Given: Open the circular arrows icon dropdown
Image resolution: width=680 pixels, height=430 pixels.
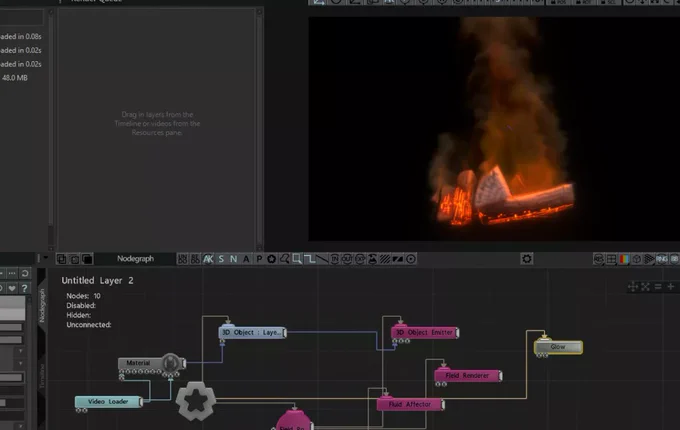Looking at the screenshot, I should click(598, 259).
